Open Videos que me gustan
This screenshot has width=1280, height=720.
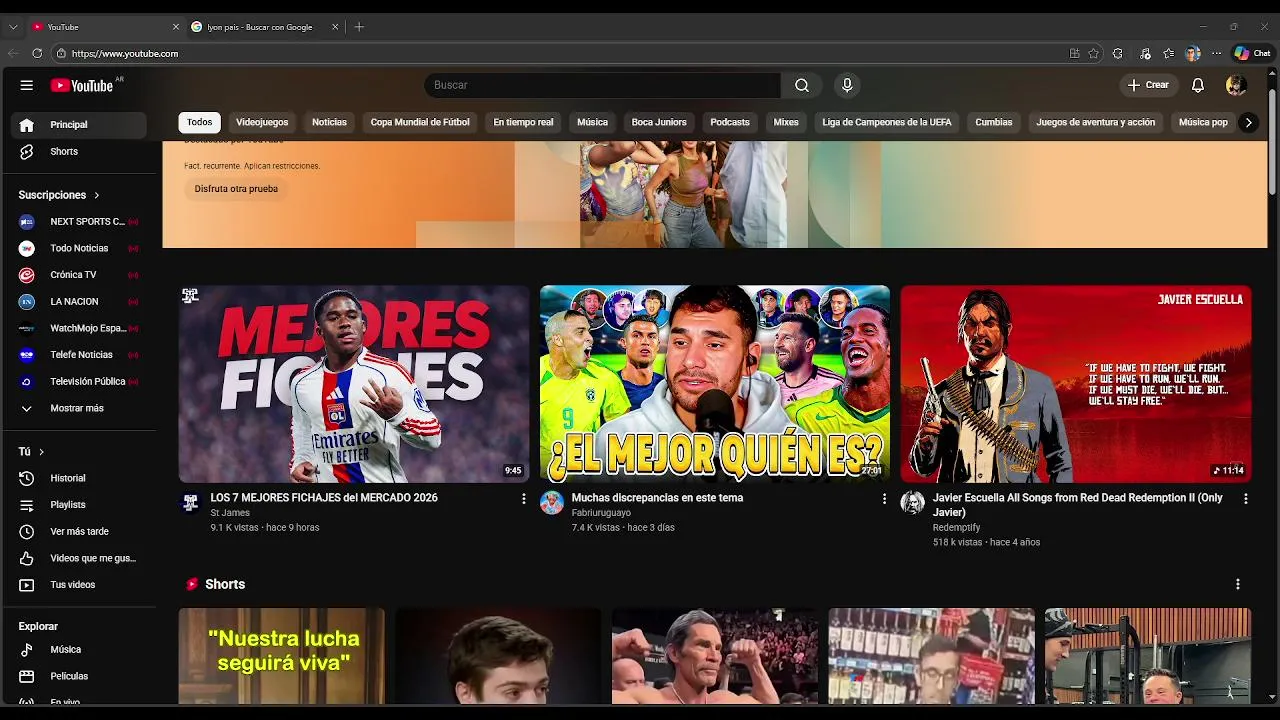click(x=79, y=558)
